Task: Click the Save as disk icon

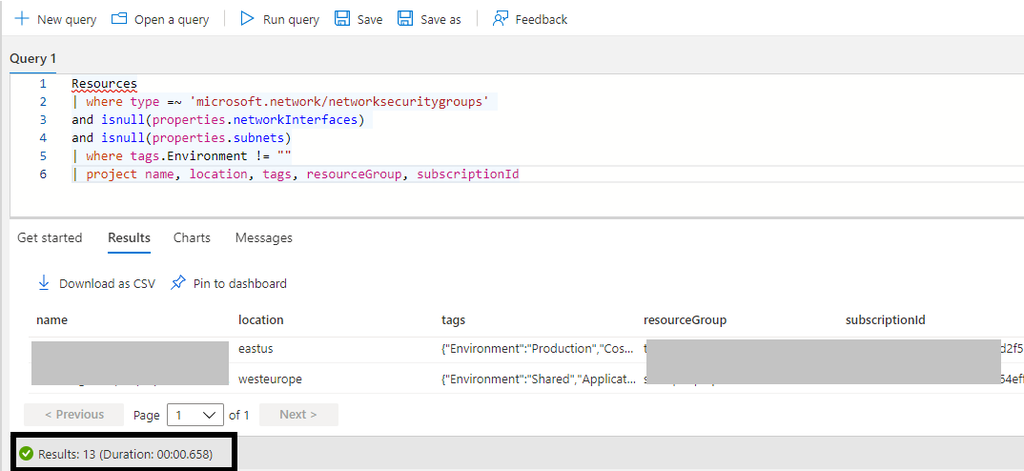Action: point(405,19)
